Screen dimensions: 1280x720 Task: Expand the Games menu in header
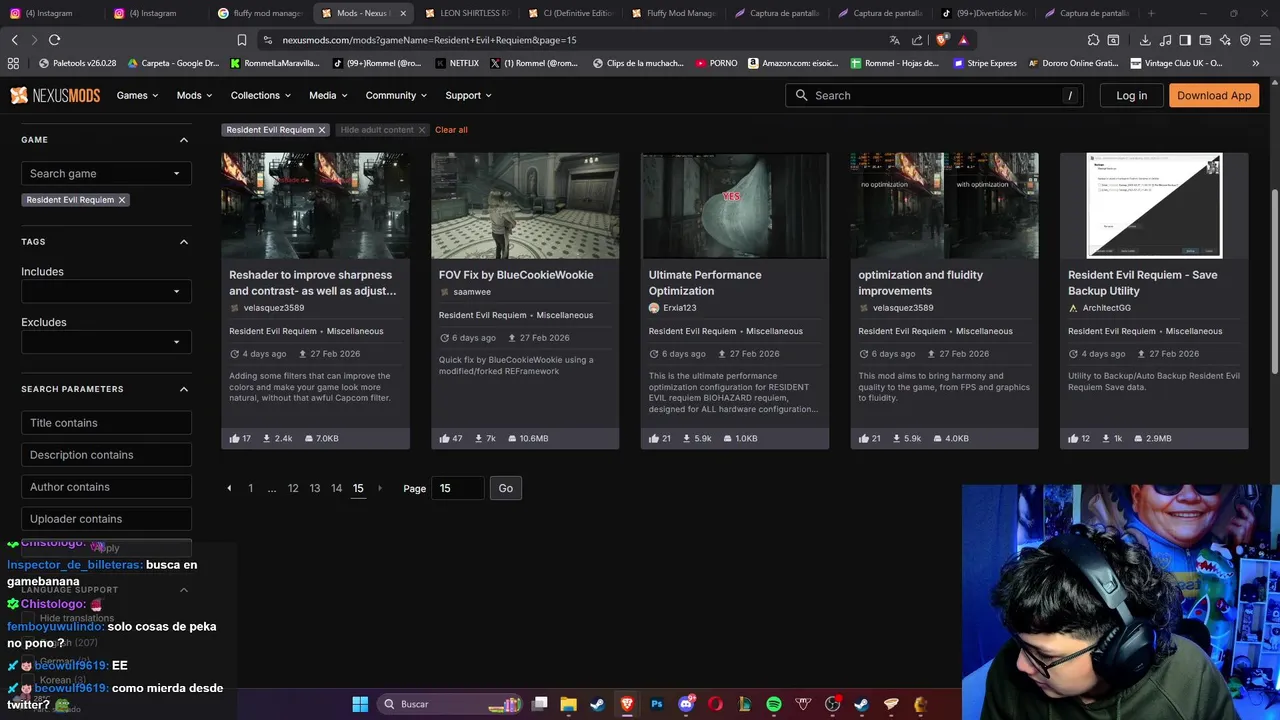click(x=137, y=95)
